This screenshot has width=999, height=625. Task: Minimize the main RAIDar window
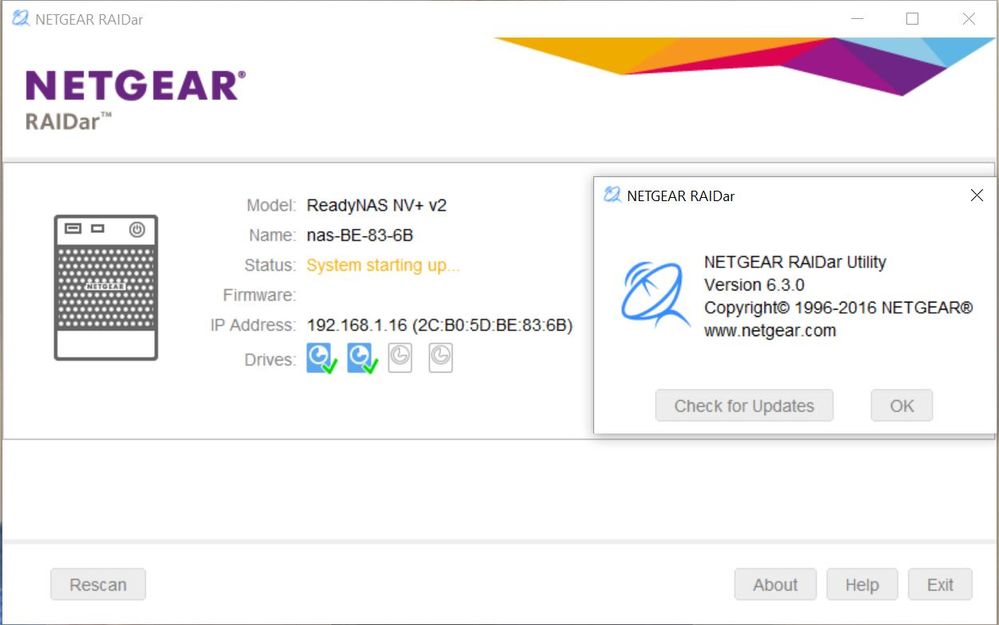(858, 19)
